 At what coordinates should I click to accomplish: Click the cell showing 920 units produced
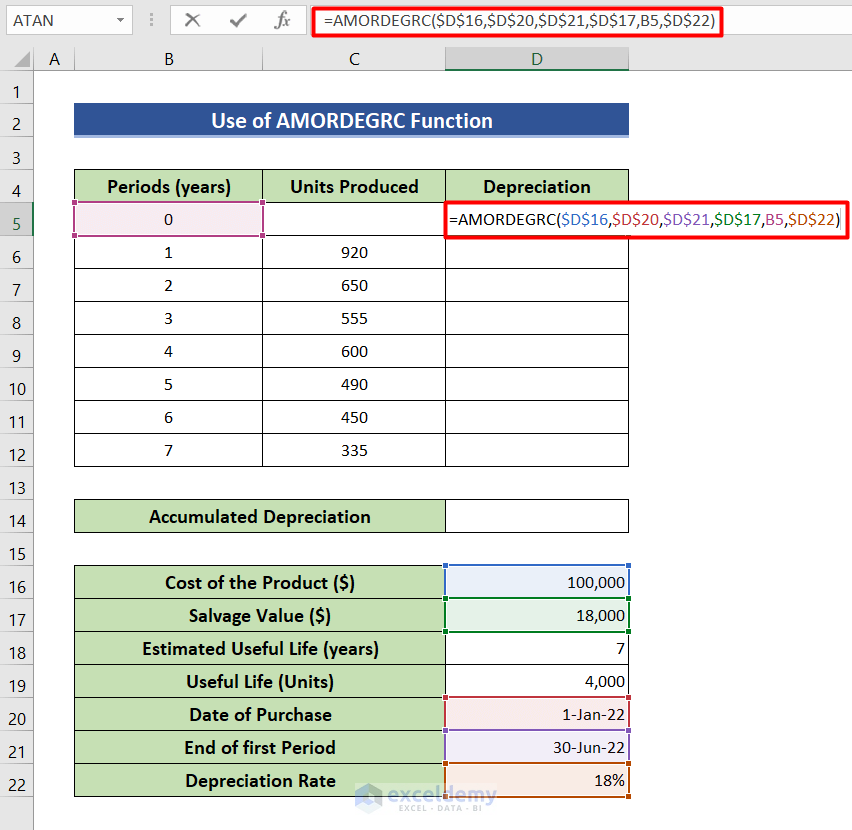[x=354, y=253]
